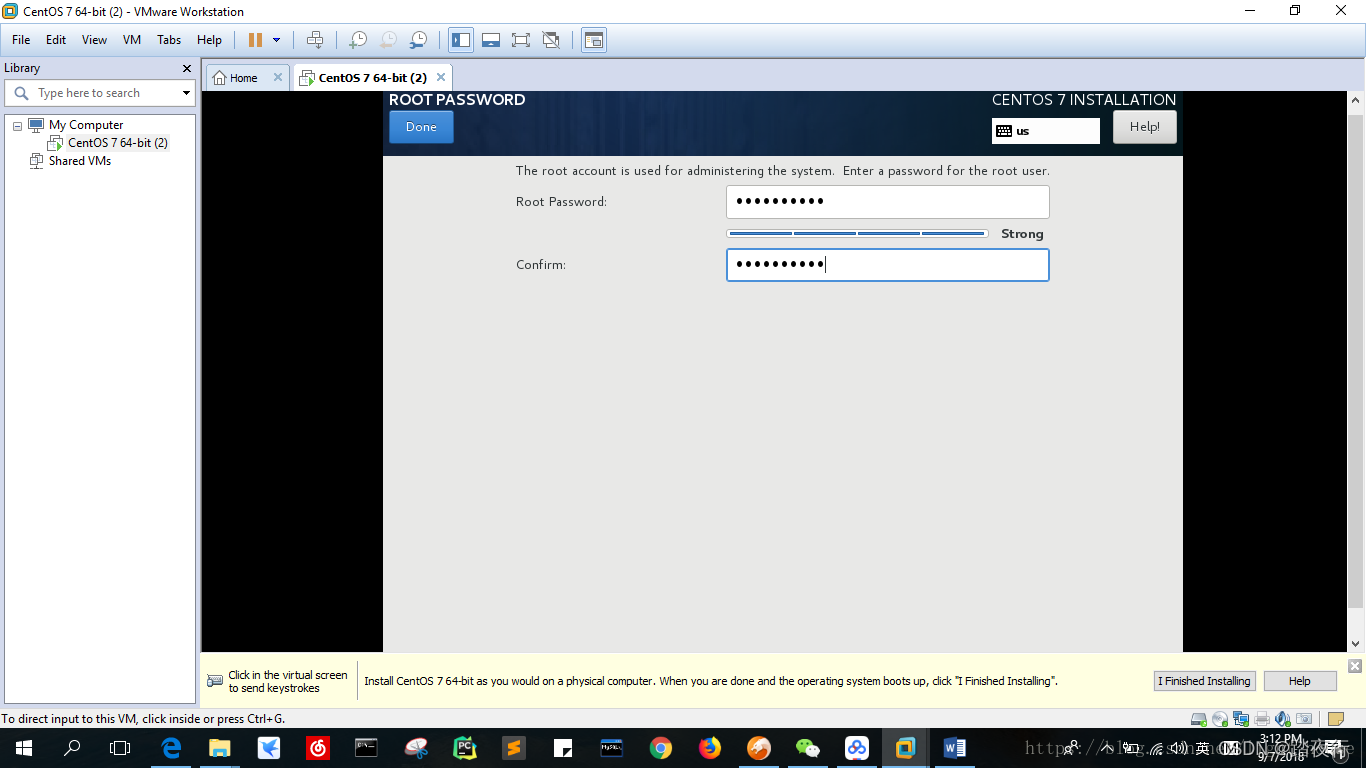The image size is (1366, 768).
Task: Switch to Unity mode icon
Action: (551, 40)
